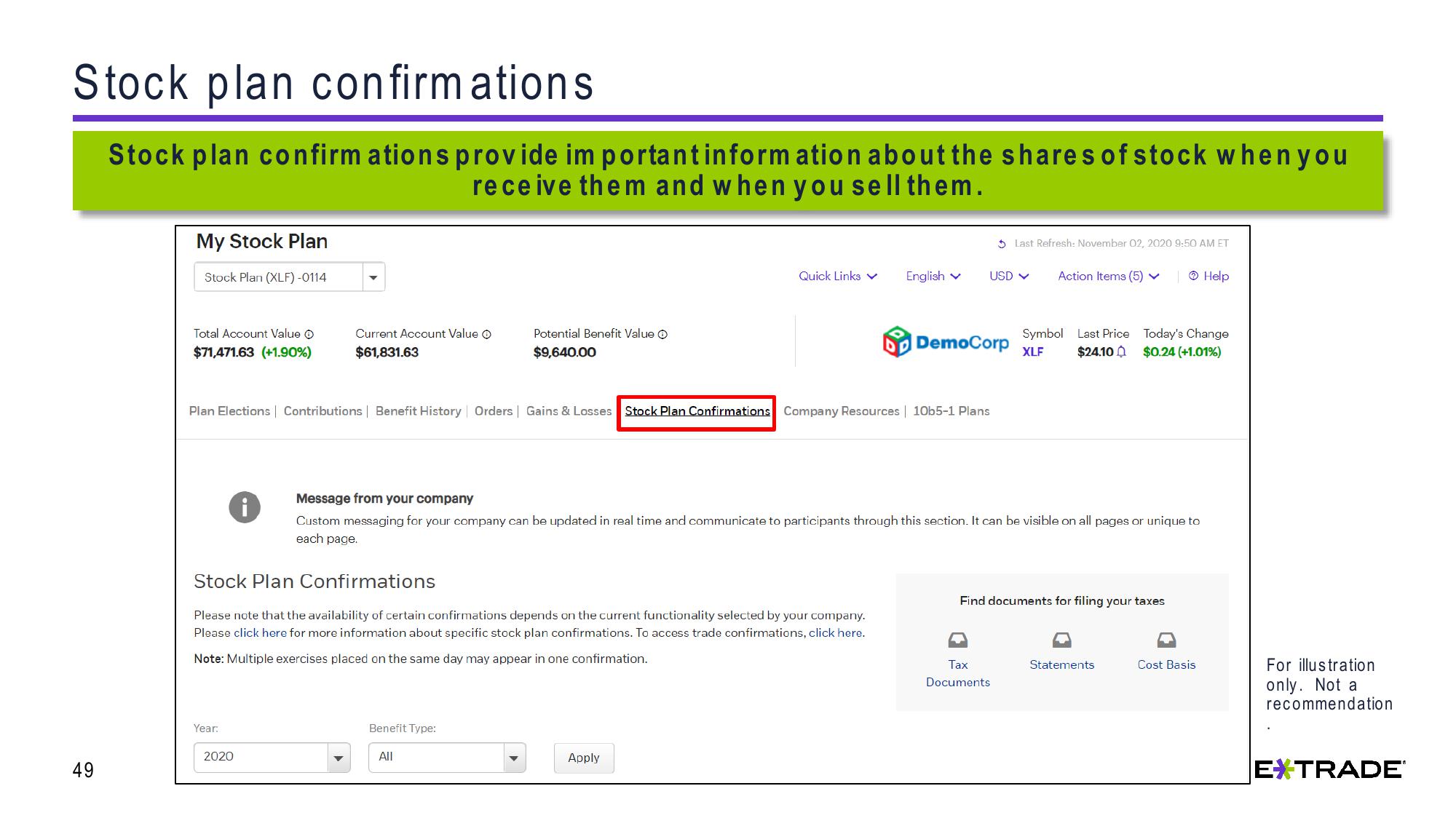This screenshot has width=1456, height=818.
Task: Select USD currency toggle
Action: coord(1006,276)
